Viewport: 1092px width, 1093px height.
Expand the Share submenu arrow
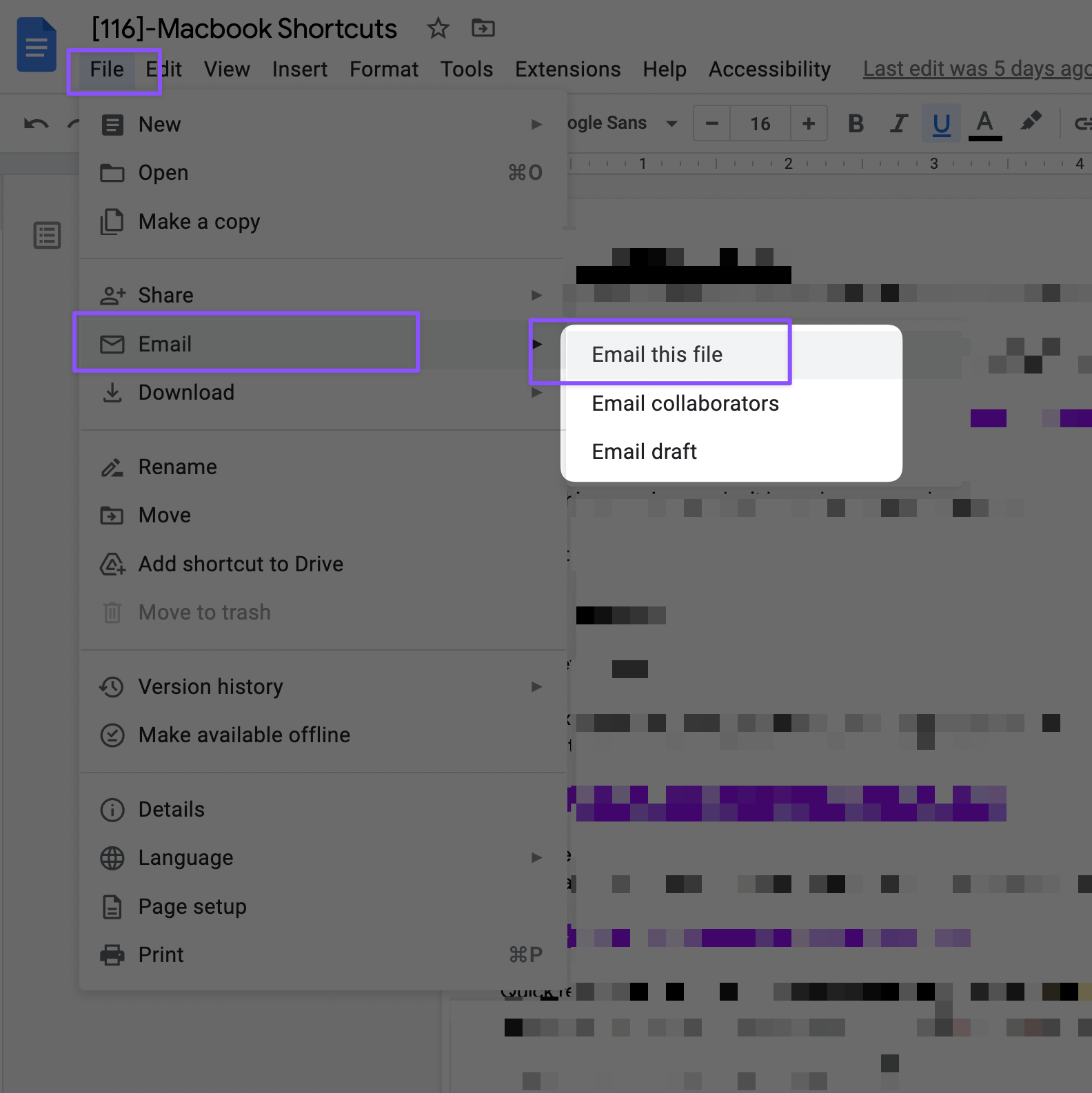coord(536,296)
